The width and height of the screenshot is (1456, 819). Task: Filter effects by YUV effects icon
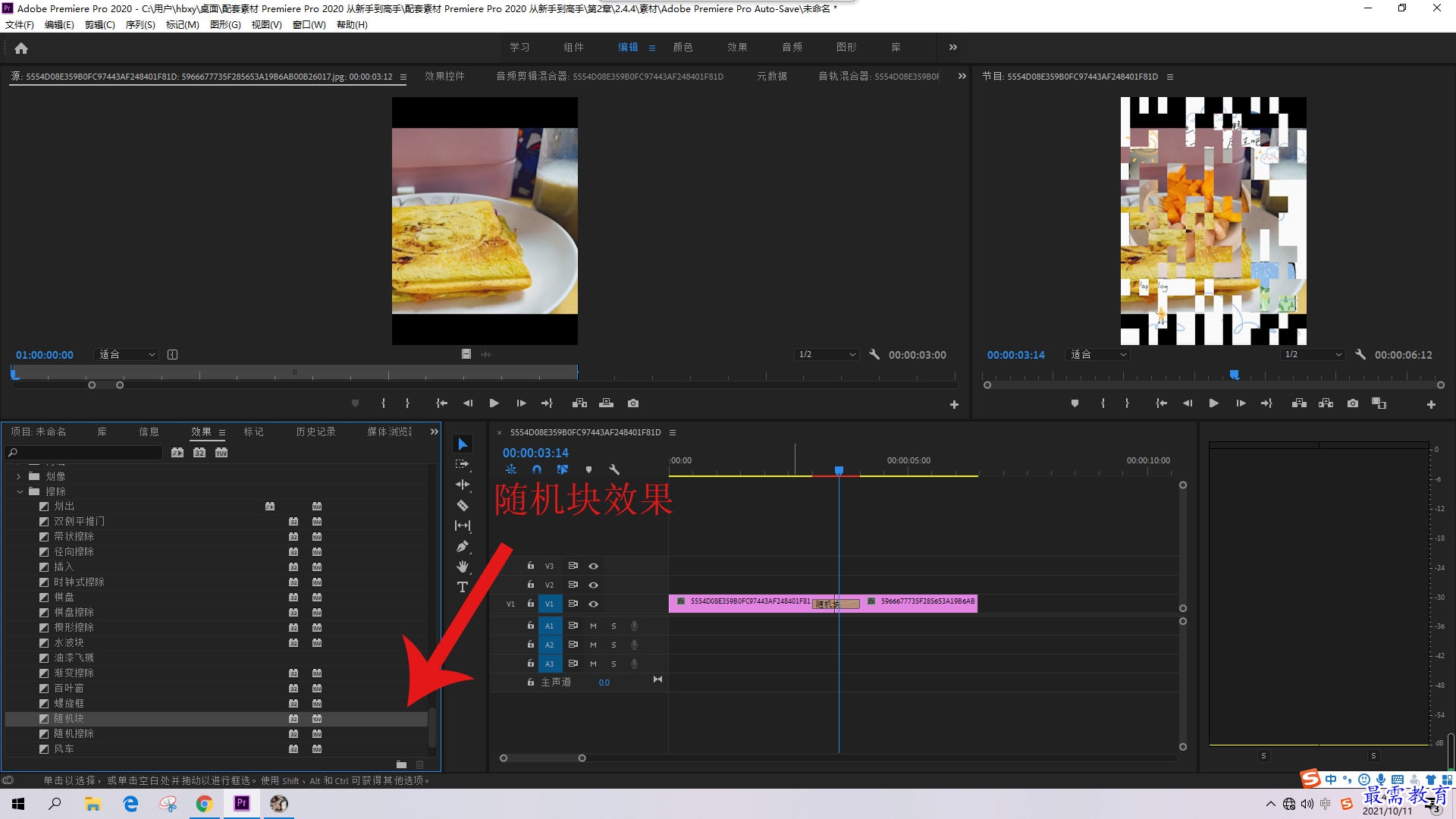pos(221,453)
